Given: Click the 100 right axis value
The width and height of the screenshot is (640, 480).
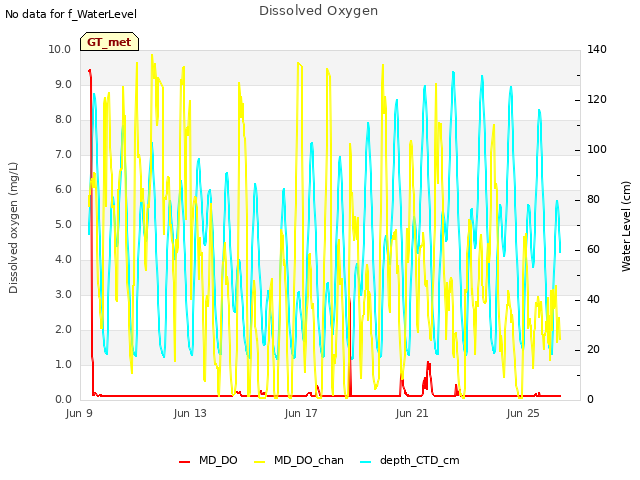Looking at the screenshot, I should click(x=597, y=149).
